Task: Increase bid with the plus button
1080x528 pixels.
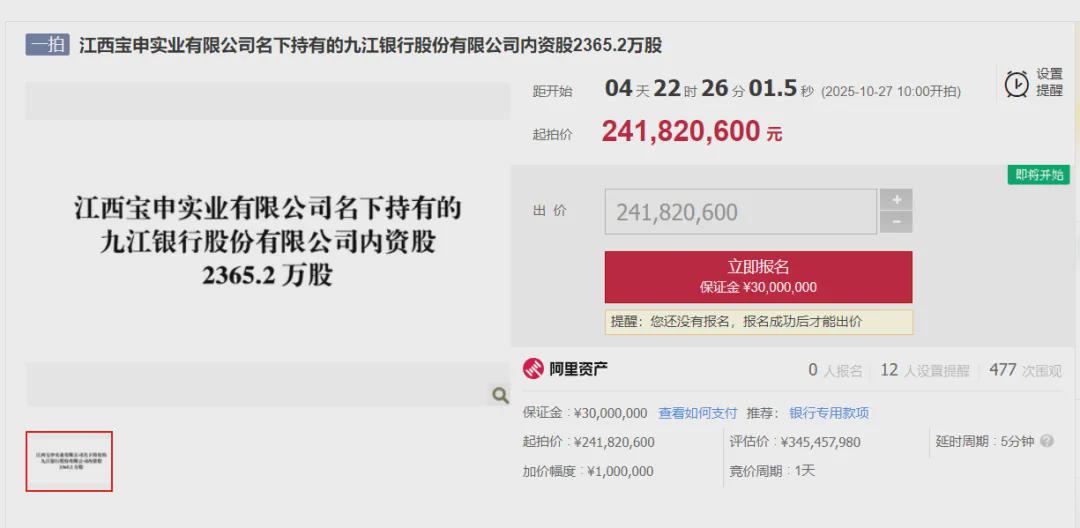Action: pos(895,199)
